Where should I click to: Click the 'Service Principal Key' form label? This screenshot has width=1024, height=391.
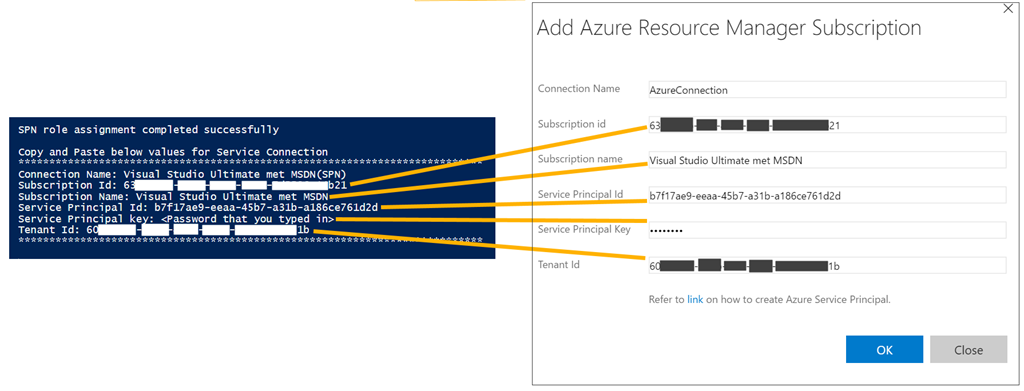pos(583,229)
